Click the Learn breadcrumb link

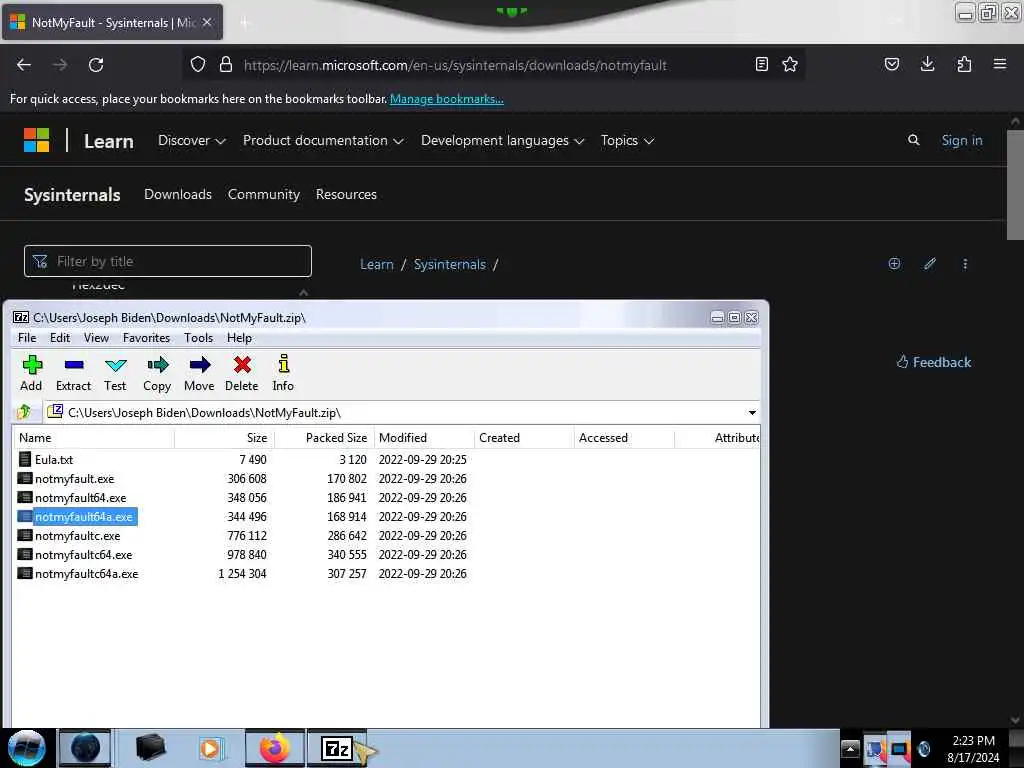(x=377, y=264)
